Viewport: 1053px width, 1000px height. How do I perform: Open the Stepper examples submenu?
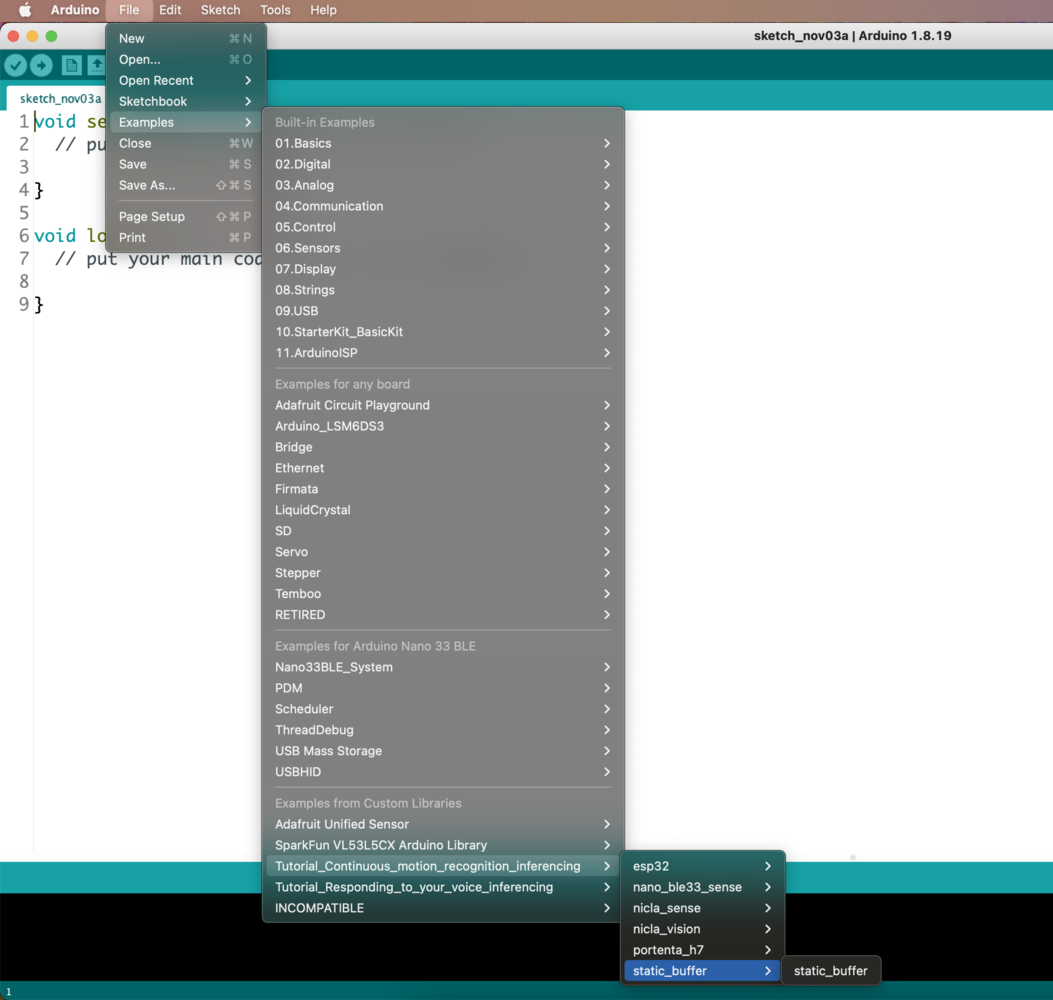[443, 572]
